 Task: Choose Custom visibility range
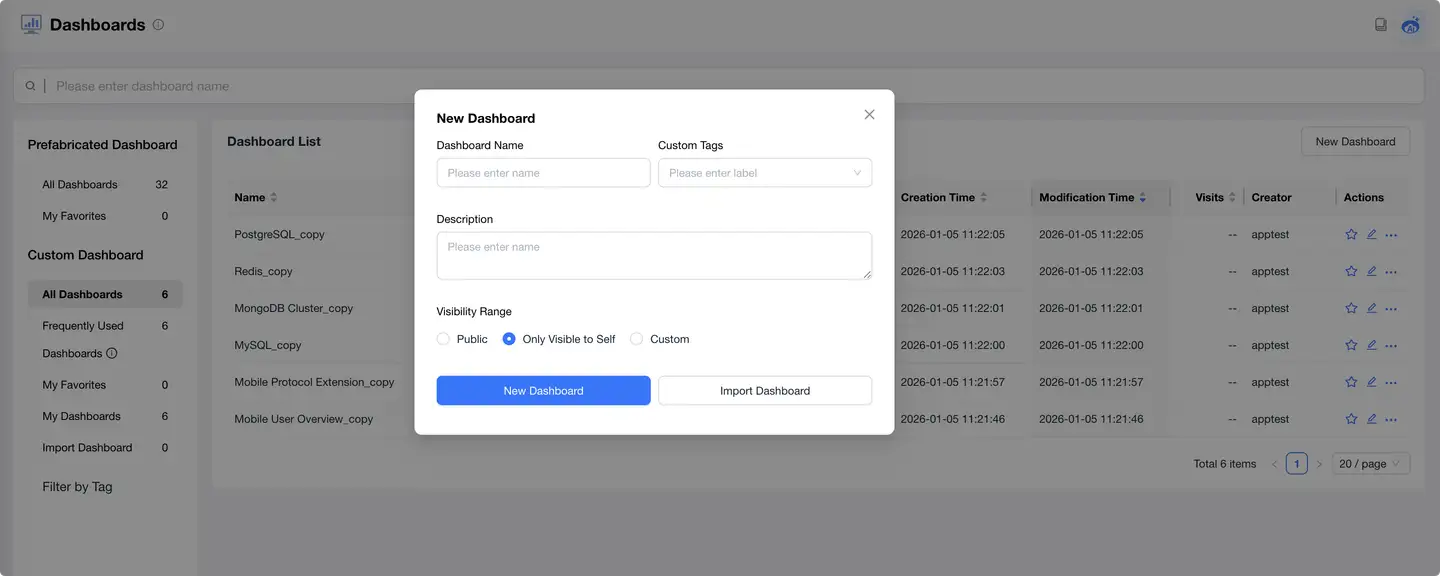[637, 338]
